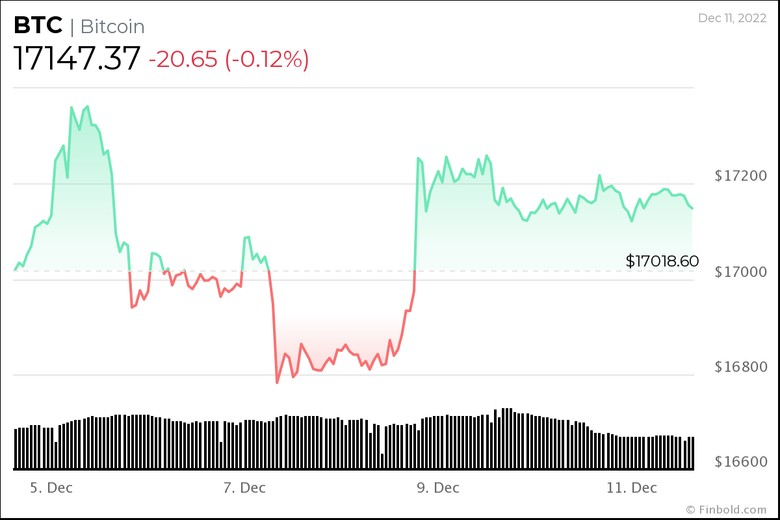Click the -20.65 (-0.12%) change text
Screen dimensions: 780x520
pyautogui.click(x=229, y=59)
